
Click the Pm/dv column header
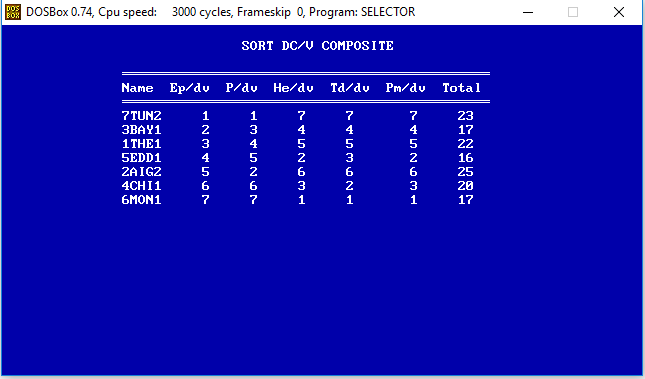pyautogui.click(x=406, y=88)
